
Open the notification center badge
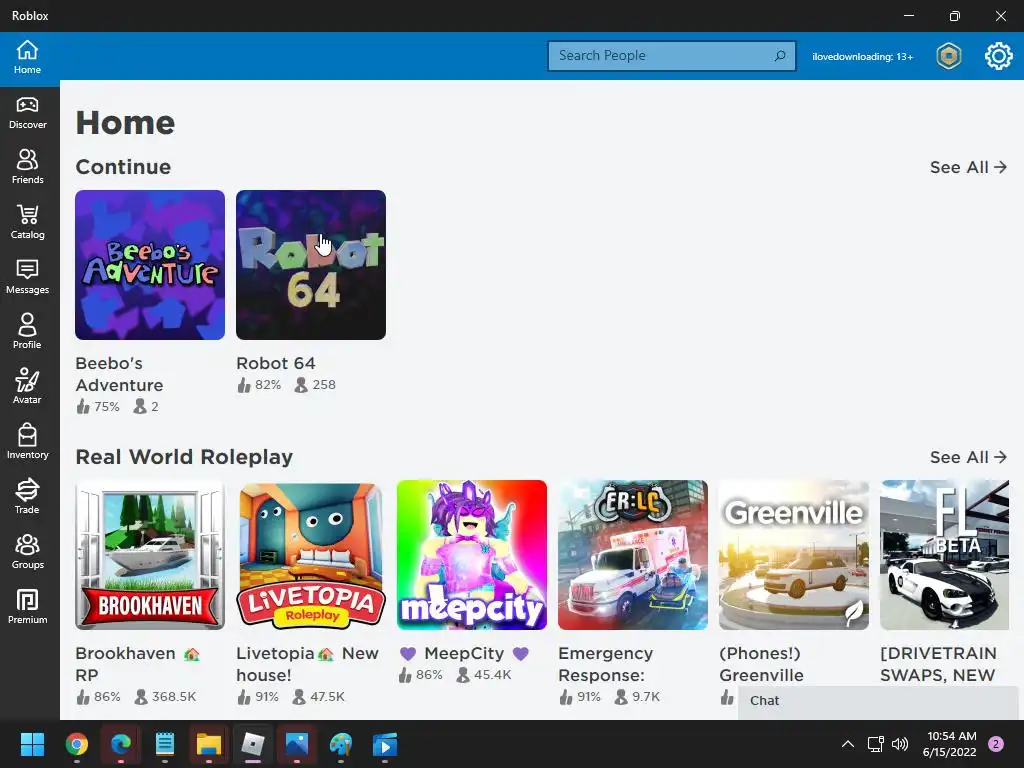click(x=996, y=744)
